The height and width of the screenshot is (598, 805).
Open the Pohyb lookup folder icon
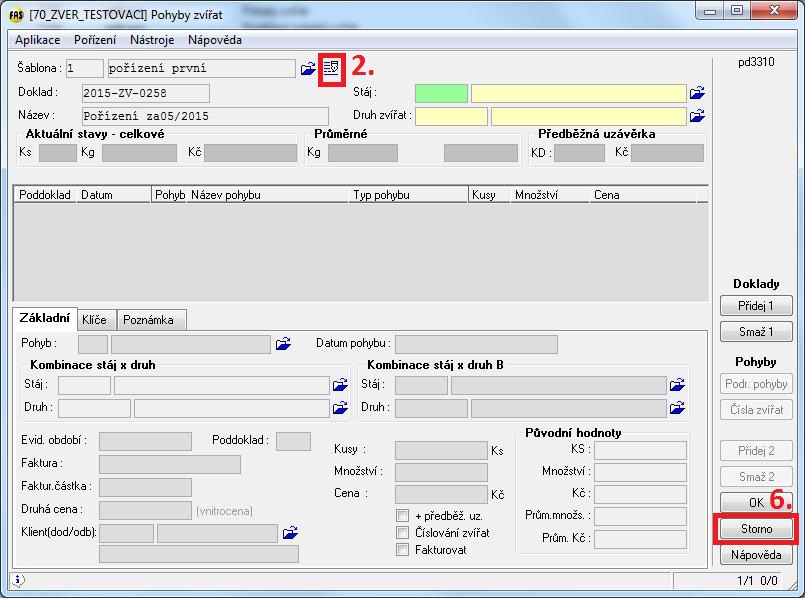tap(283, 344)
